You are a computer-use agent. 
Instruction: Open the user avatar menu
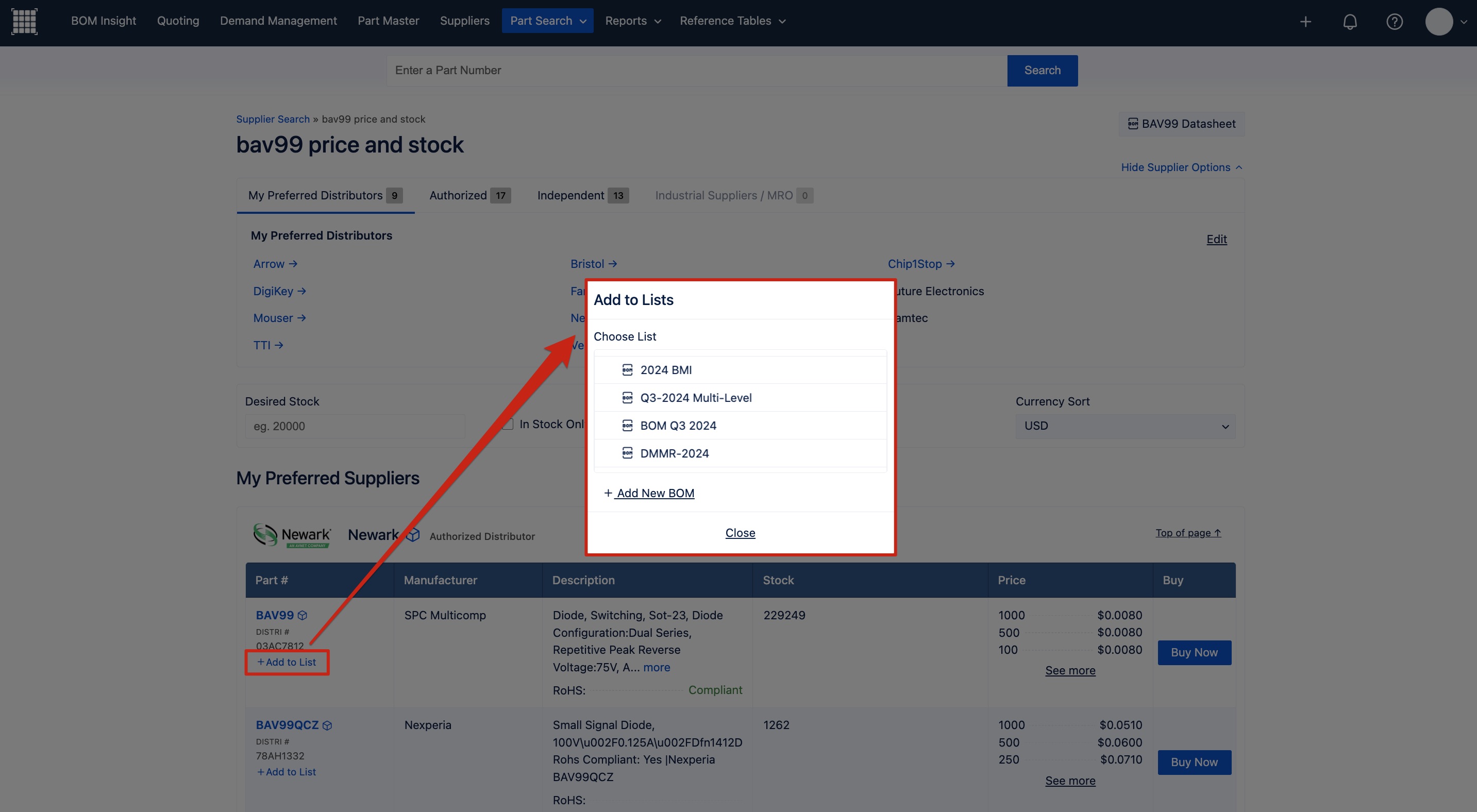tap(1438, 22)
